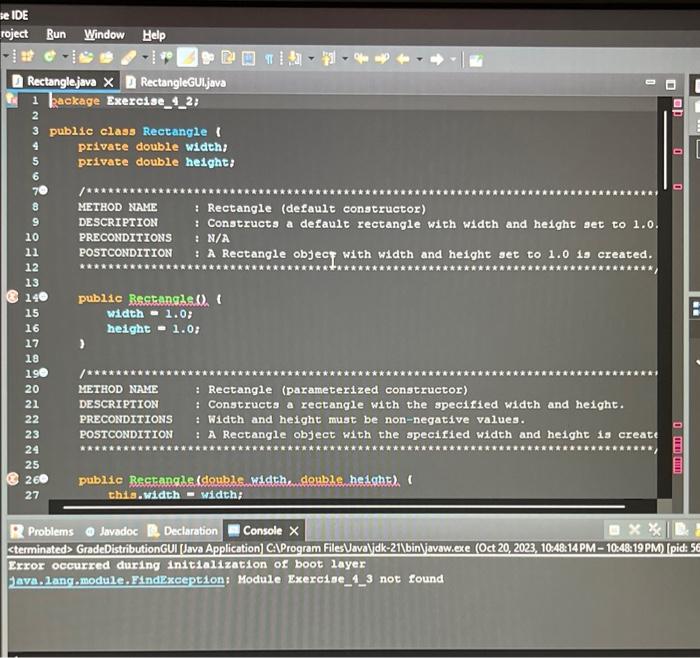Toggle the Java editor breadcrumb icon
This screenshot has width=700, height=658.
click(x=167, y=57)
